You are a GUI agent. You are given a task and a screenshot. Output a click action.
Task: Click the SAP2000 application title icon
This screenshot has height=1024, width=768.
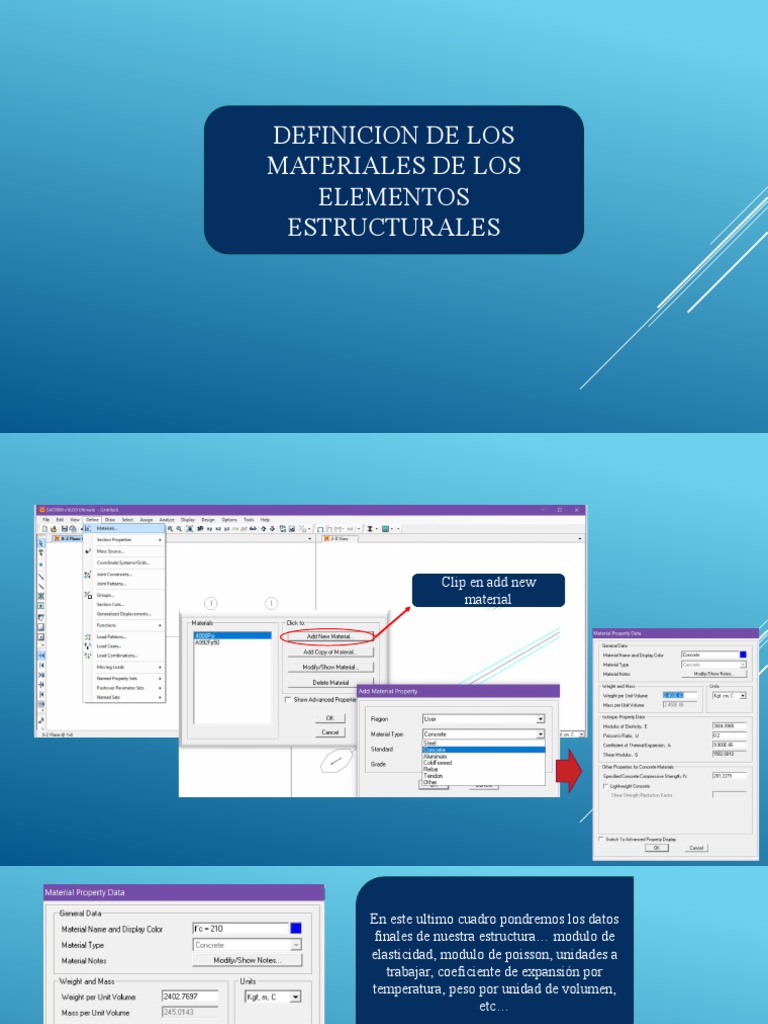pos(42,509)
